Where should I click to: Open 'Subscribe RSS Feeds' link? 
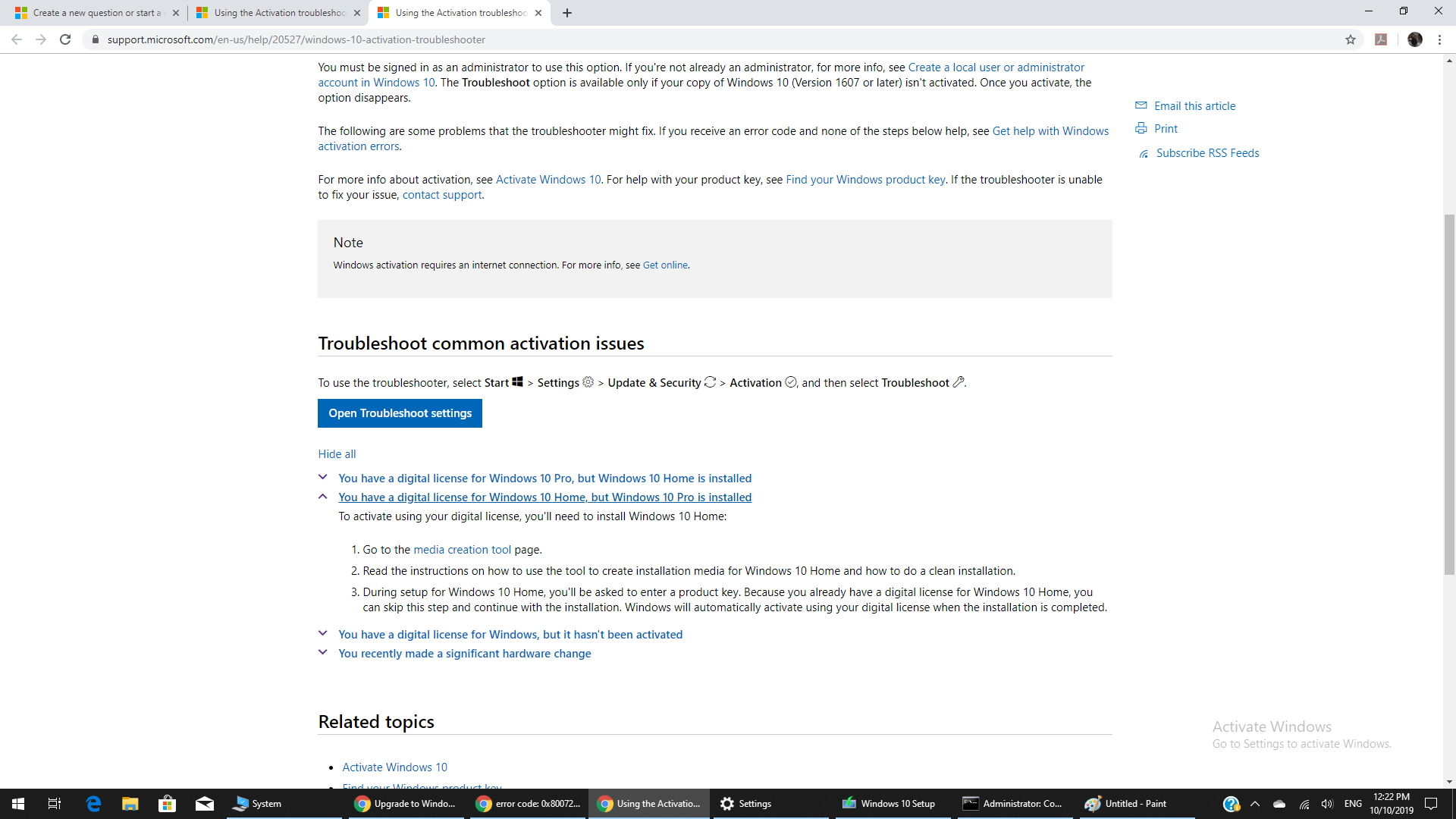coord(1207,153)
